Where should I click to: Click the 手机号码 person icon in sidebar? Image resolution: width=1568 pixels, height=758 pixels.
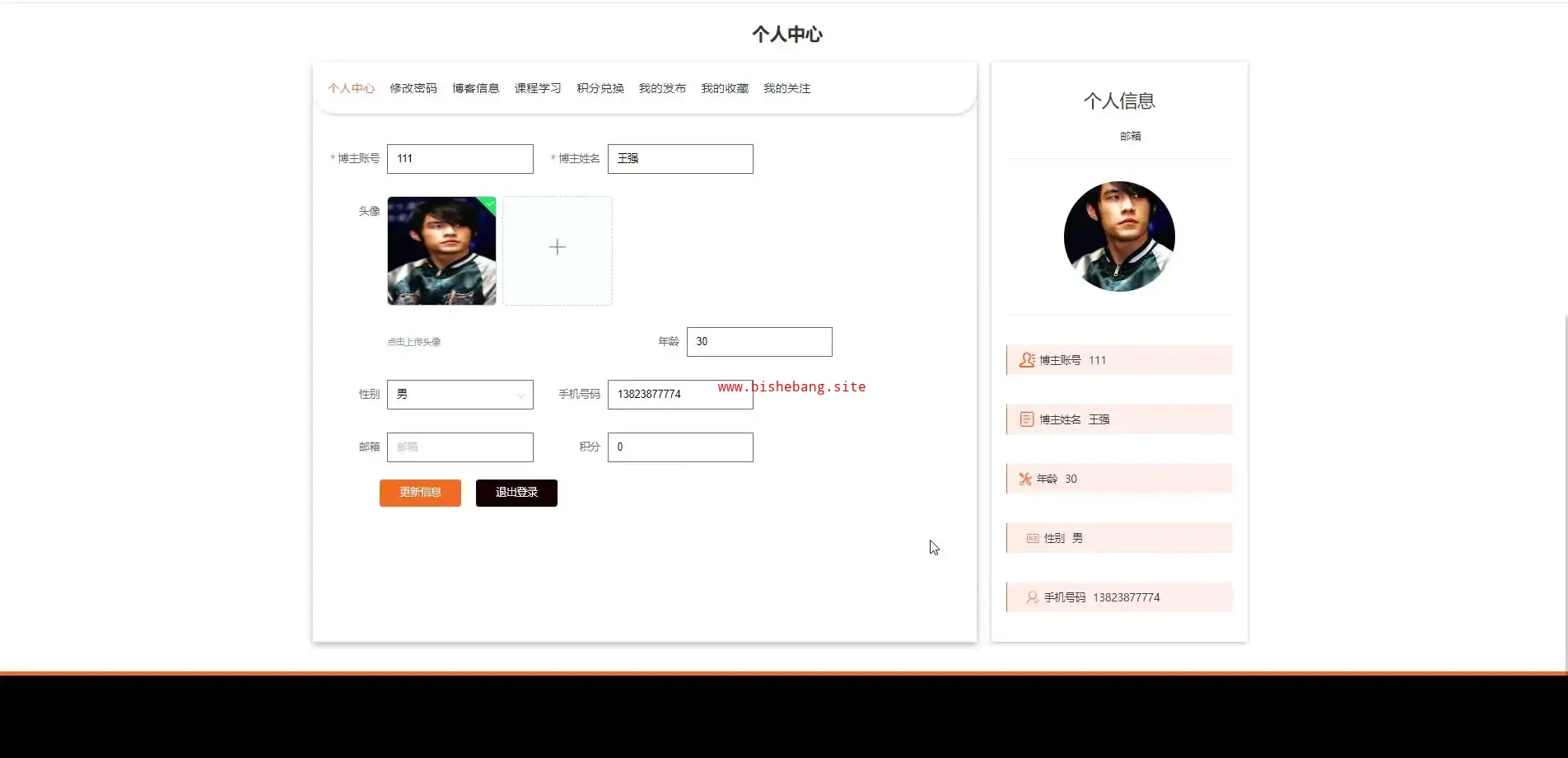(x=1033, y=597)
